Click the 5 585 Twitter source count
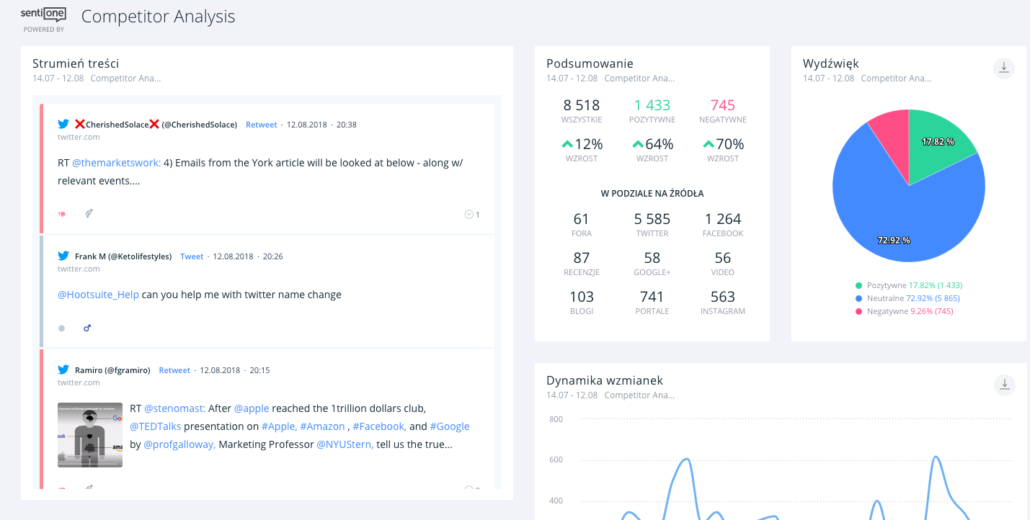The width and height of the screenshot is (1030, 520). [652, 219]
